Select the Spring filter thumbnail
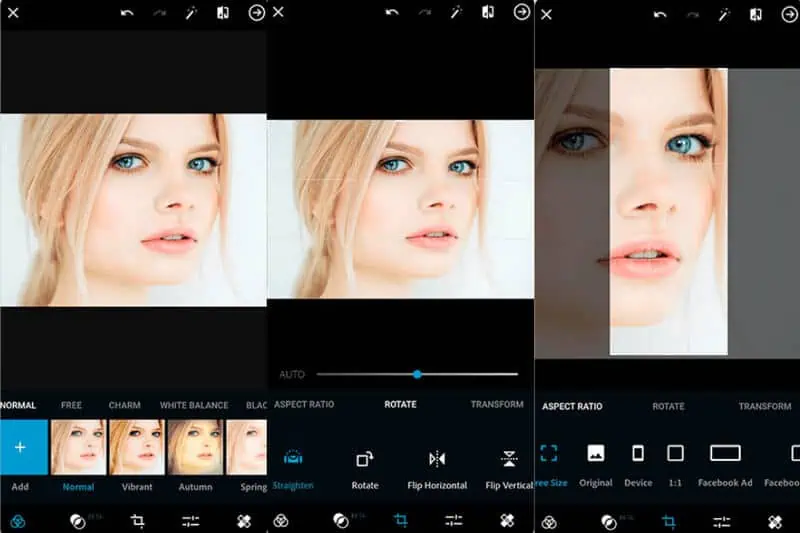The width and height of the screenshot is (800, 533). tap(246, 447)
